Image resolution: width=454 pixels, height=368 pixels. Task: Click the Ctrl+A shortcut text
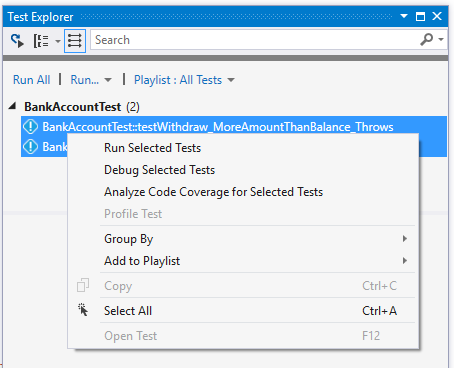tap(379, 311)
